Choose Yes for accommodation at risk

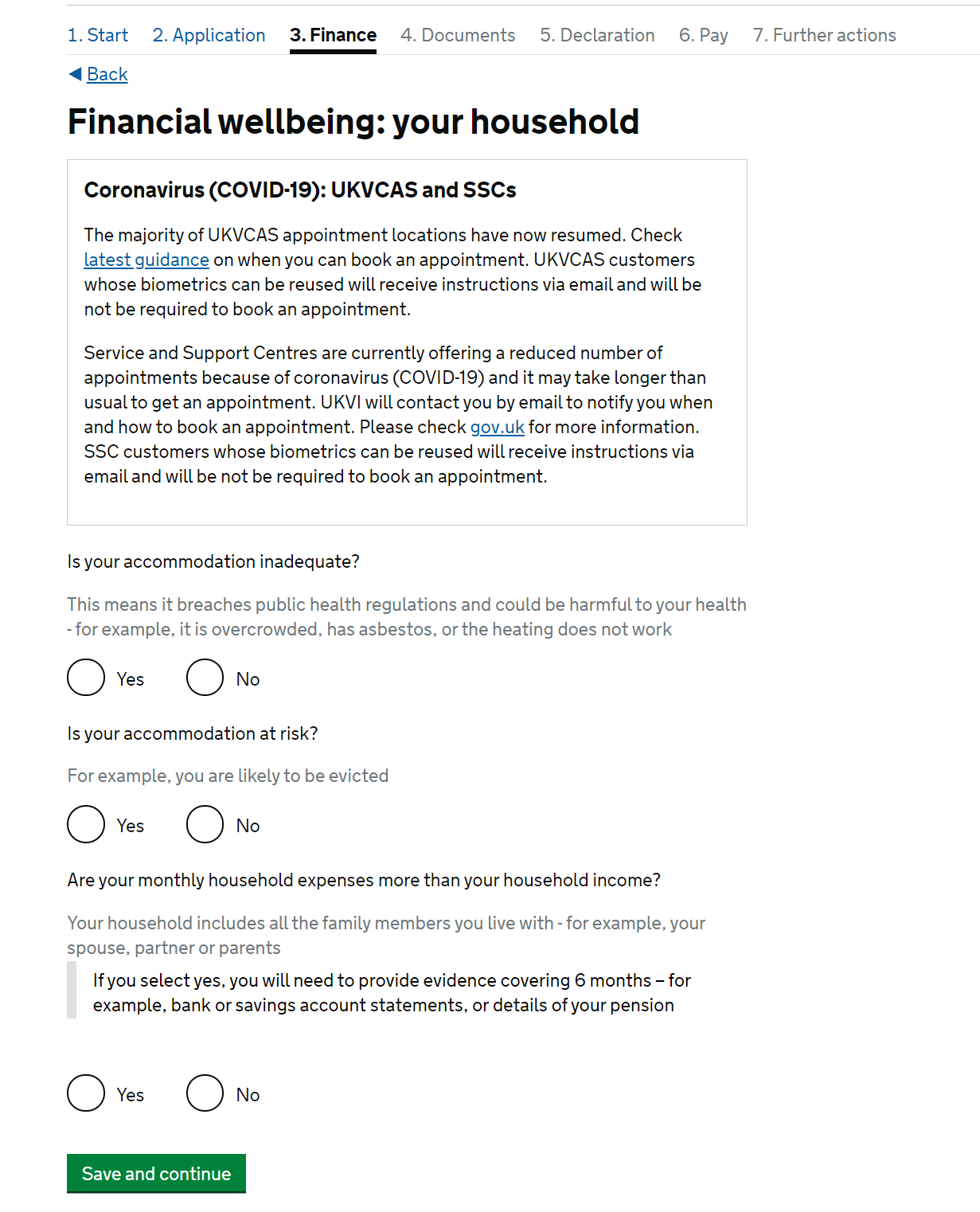pos(86,824)
